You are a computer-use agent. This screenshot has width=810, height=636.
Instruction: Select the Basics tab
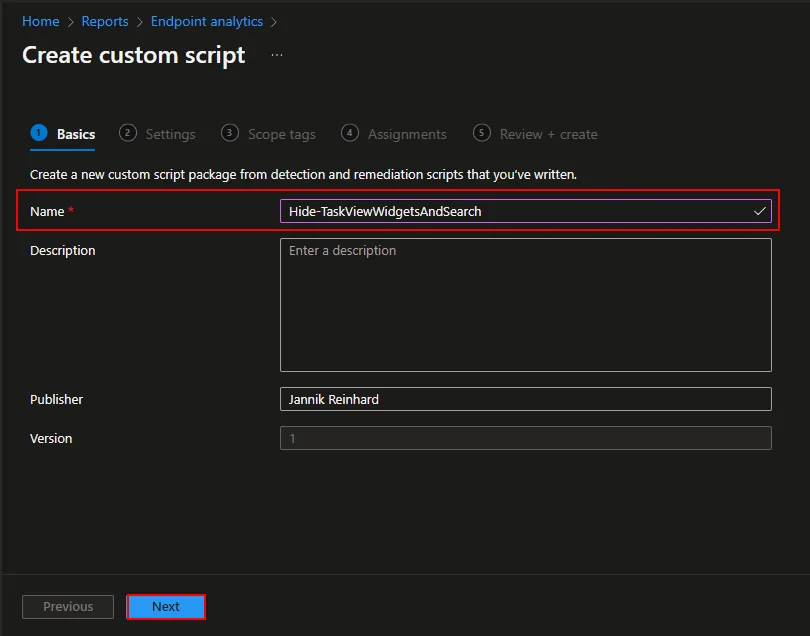[63, 134]
